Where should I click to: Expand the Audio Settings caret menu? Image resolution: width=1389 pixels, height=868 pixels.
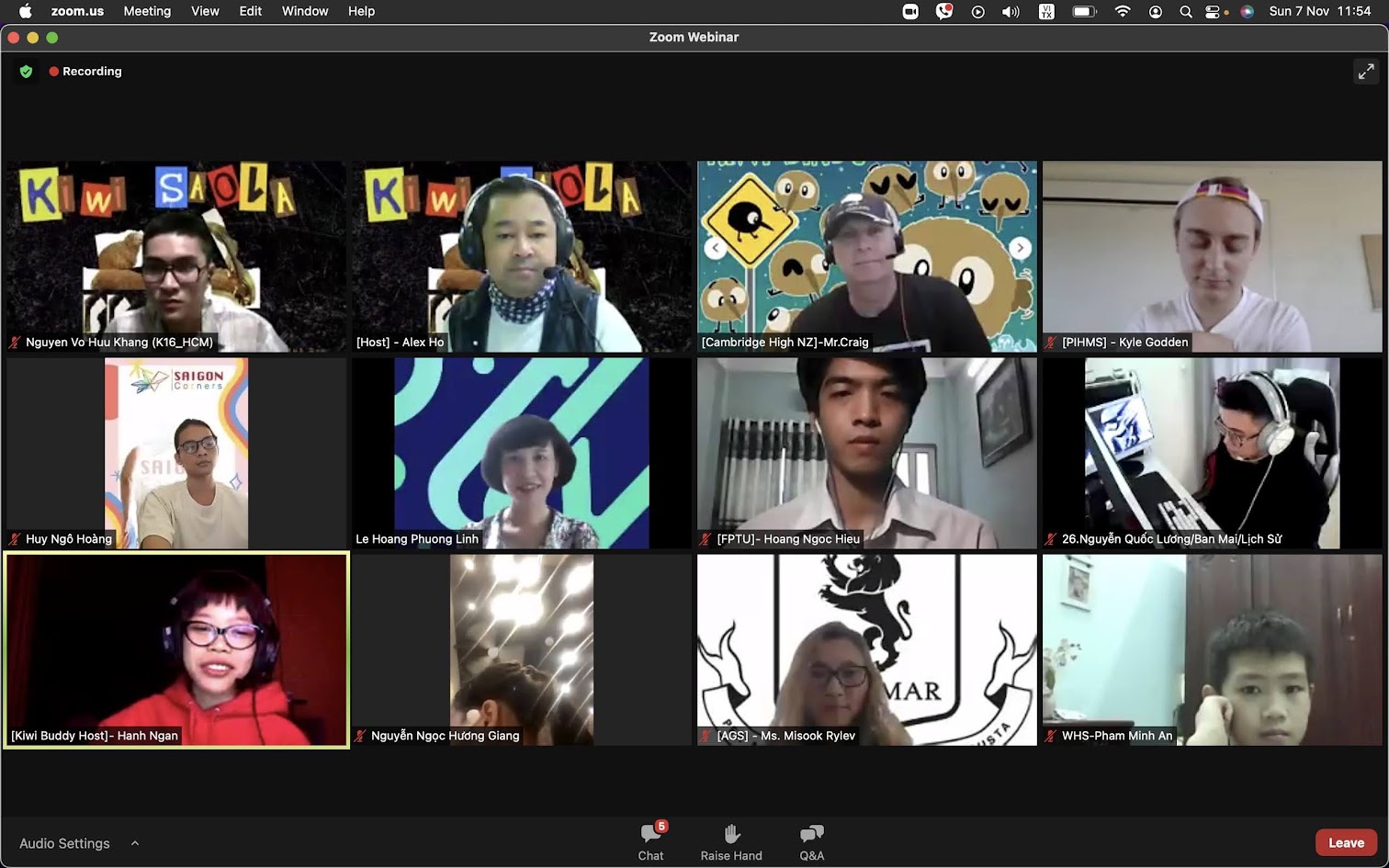pyautogui.click(x=135, y=843)
